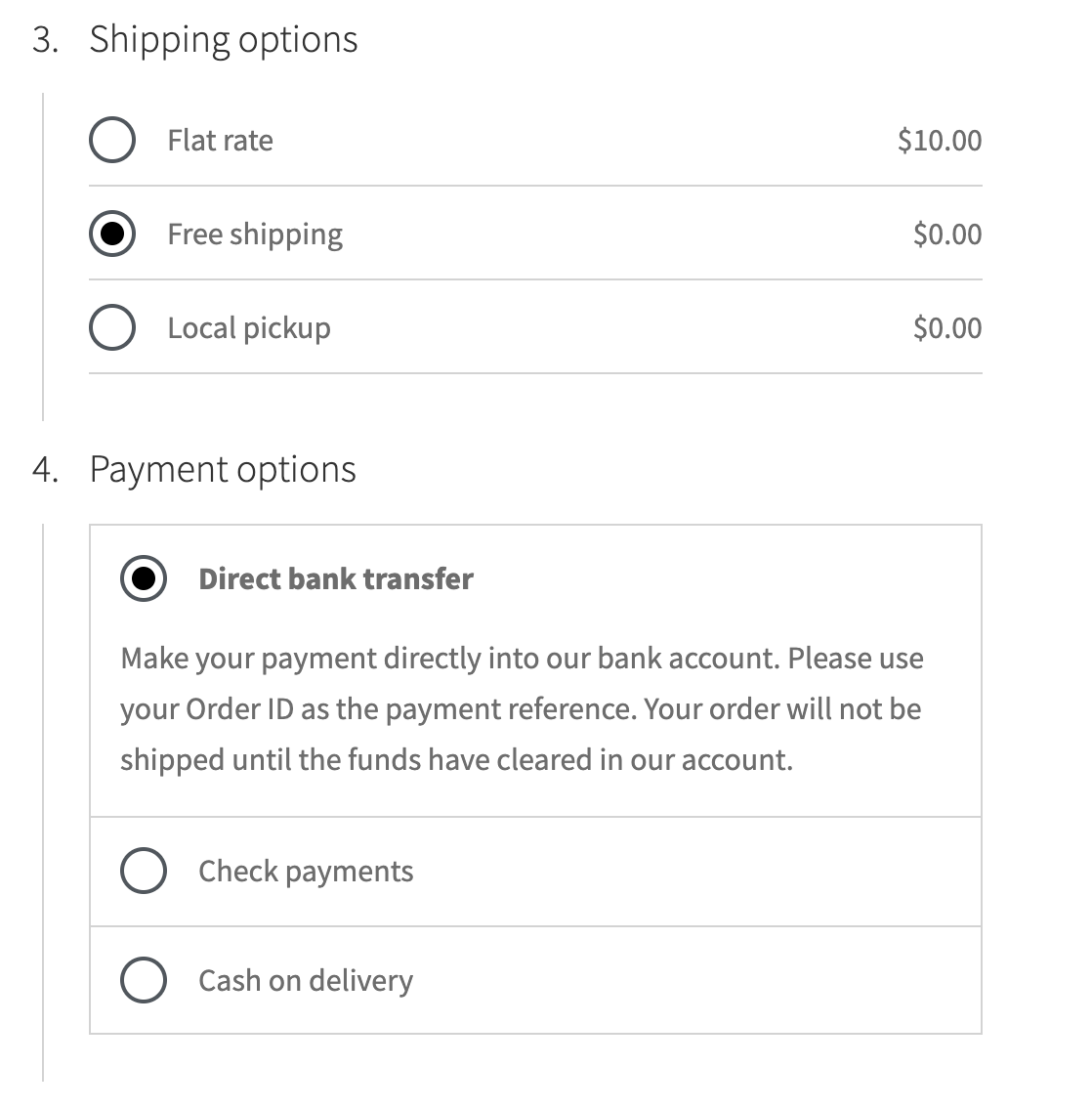The image size is (1092, 1109).
Task: Click the Direct bank transfer heading
Action: click(336, 578)
